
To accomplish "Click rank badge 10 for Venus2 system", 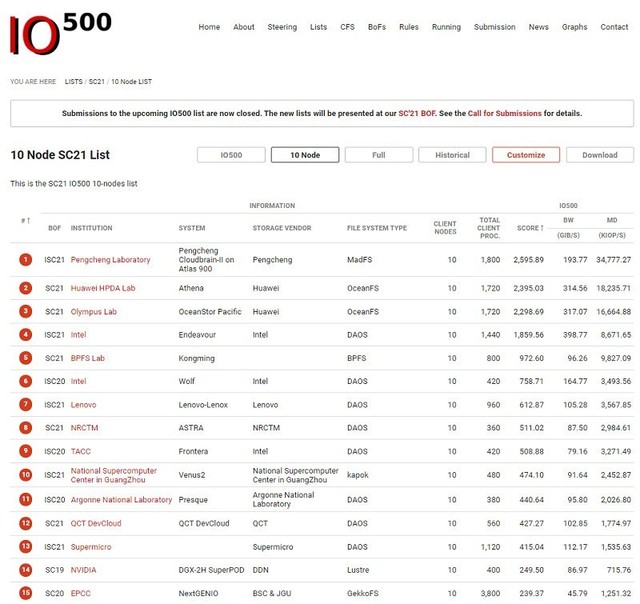I will click(26, 475).
